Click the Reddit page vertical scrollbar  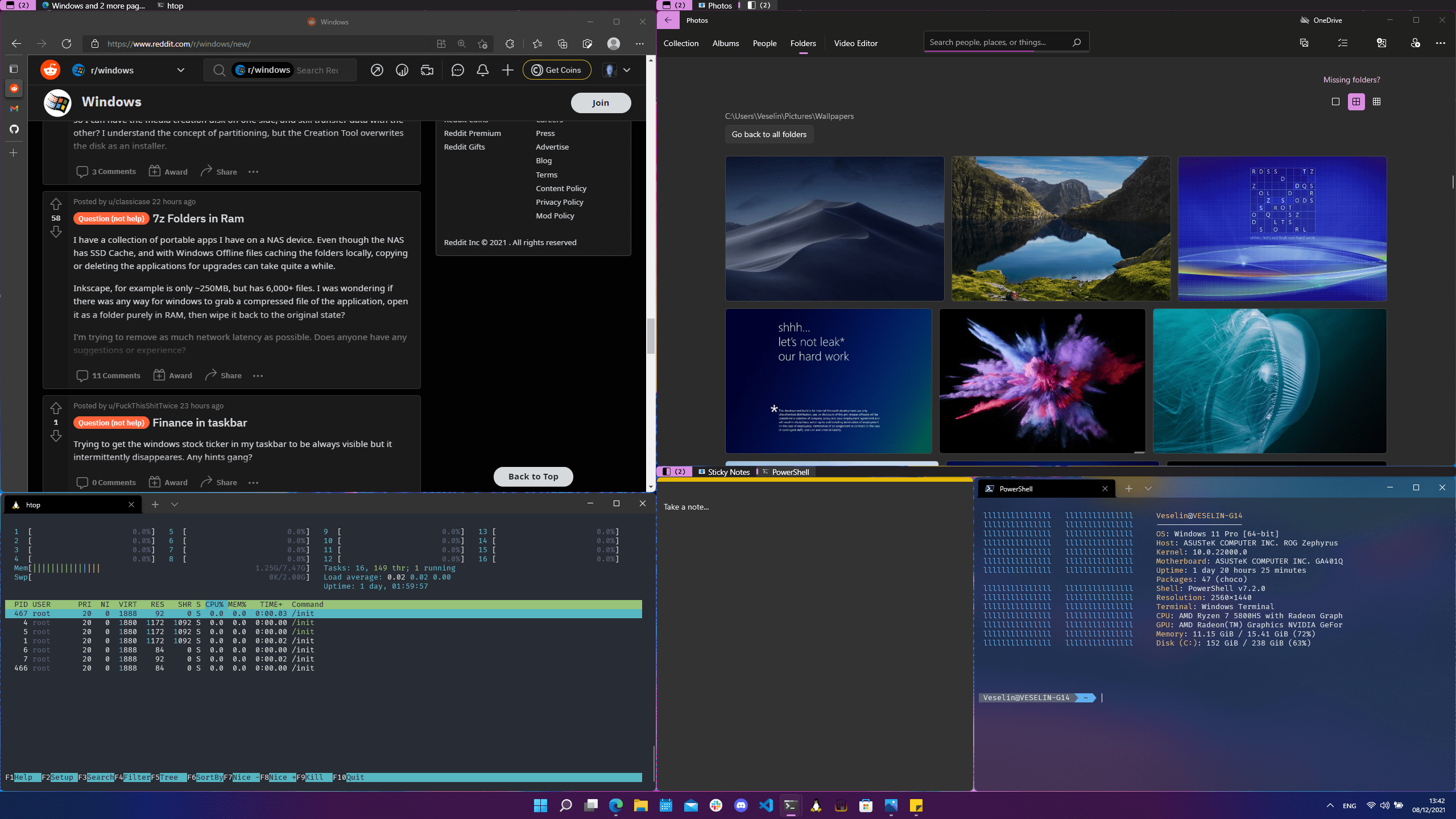point(651,336)
